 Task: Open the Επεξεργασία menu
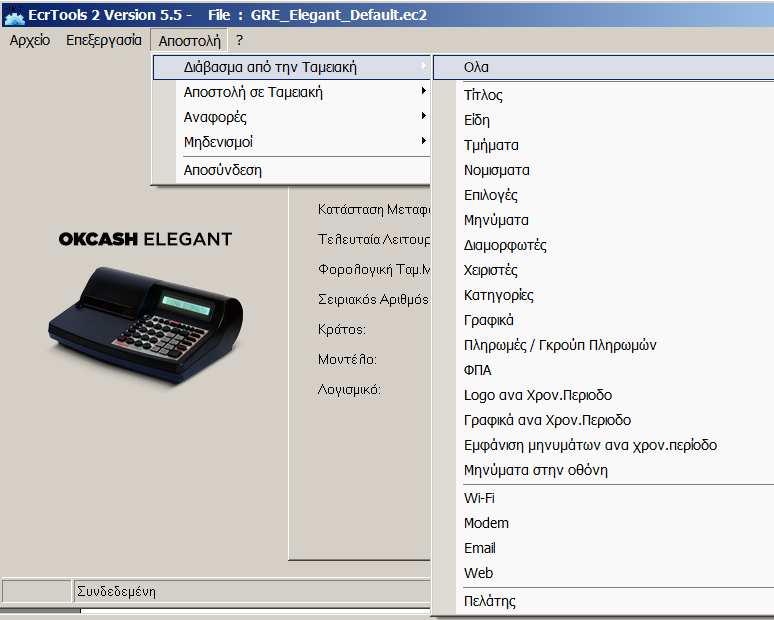104,40
